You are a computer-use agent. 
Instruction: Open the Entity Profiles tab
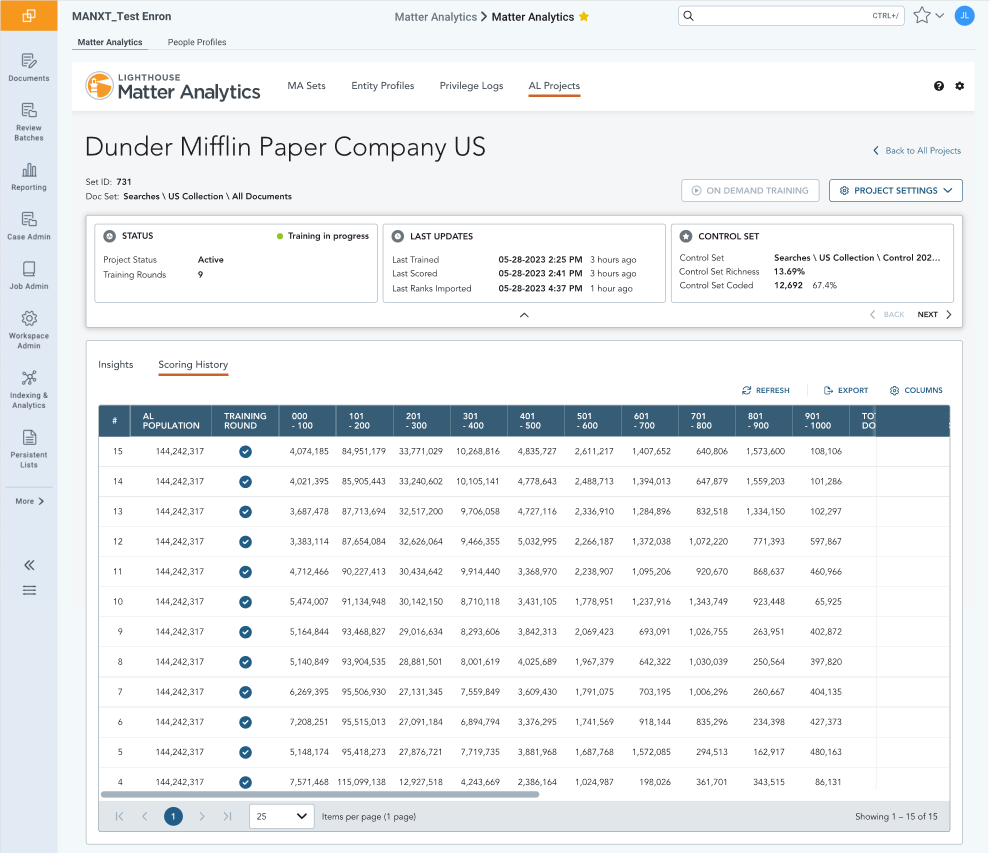(x=383, y=86)
